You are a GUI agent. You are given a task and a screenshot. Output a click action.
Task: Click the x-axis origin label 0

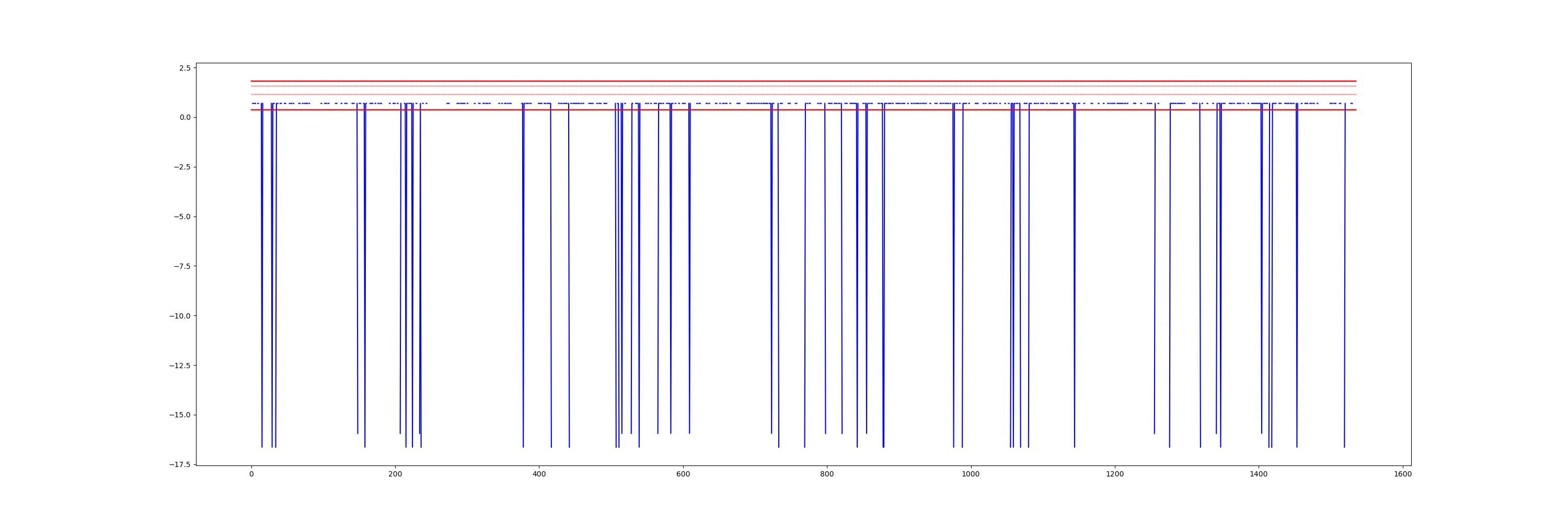251,474
